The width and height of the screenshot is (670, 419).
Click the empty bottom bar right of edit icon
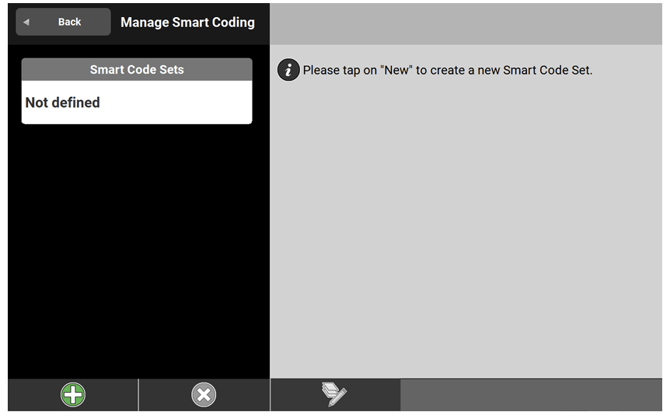pyautogui.click(x=530, y=395)
